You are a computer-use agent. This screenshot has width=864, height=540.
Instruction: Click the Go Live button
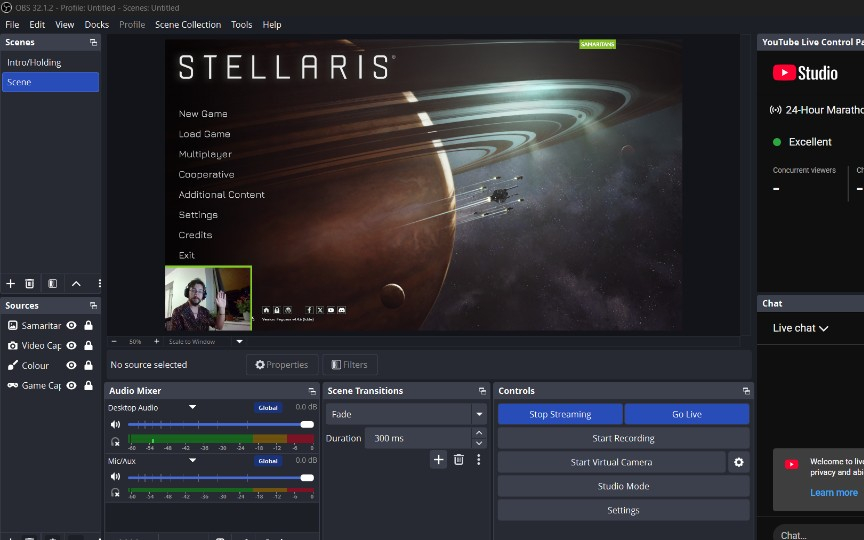(687, 414)
